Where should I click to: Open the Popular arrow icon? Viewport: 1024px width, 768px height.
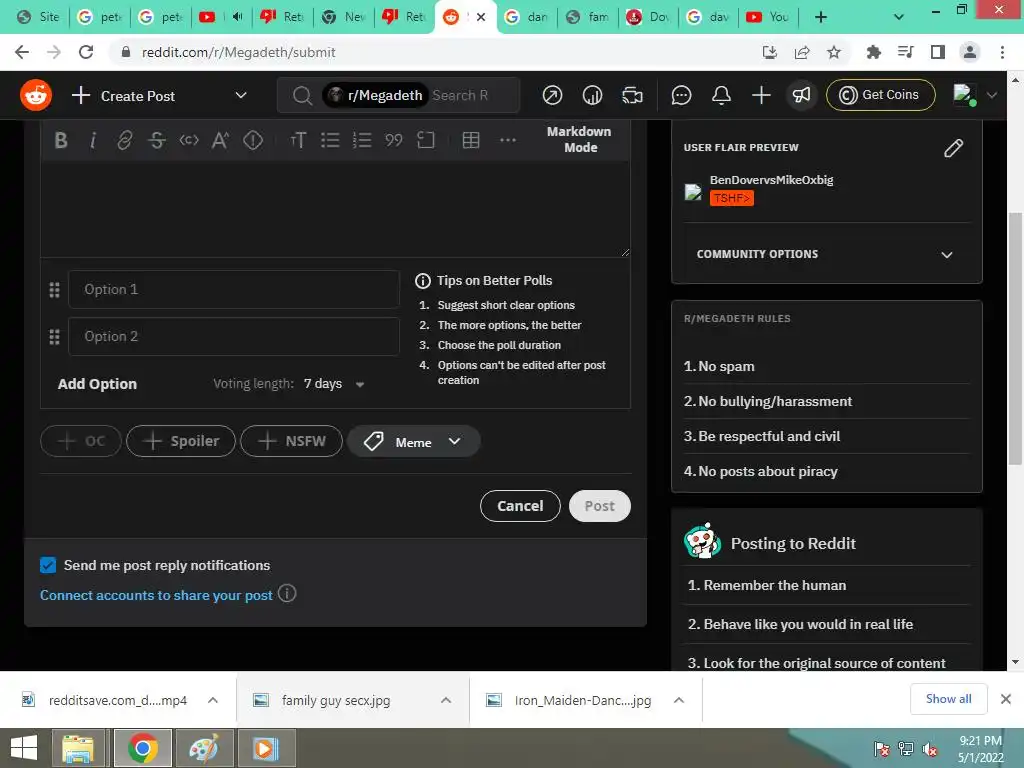click(552, 95)
